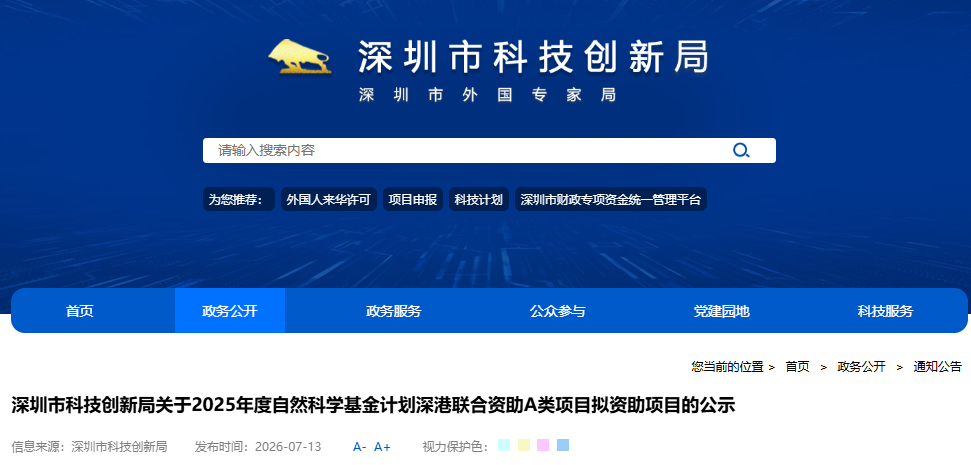Open the 首页 navigation tab
The image size is (971, 465).
(80, 311)
